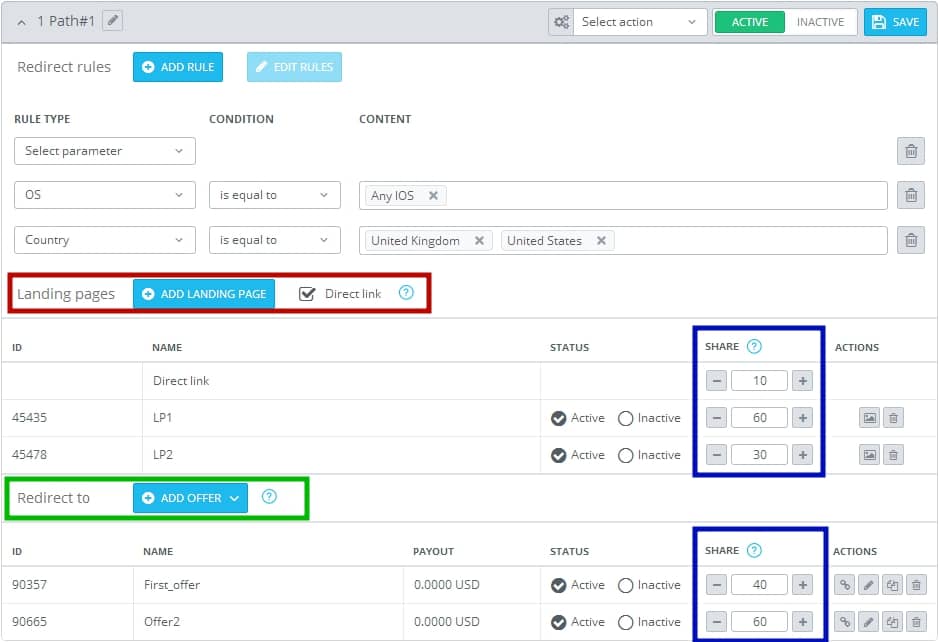
Task: Switch the path to ACTIVE
Action: tap(750, 22)
